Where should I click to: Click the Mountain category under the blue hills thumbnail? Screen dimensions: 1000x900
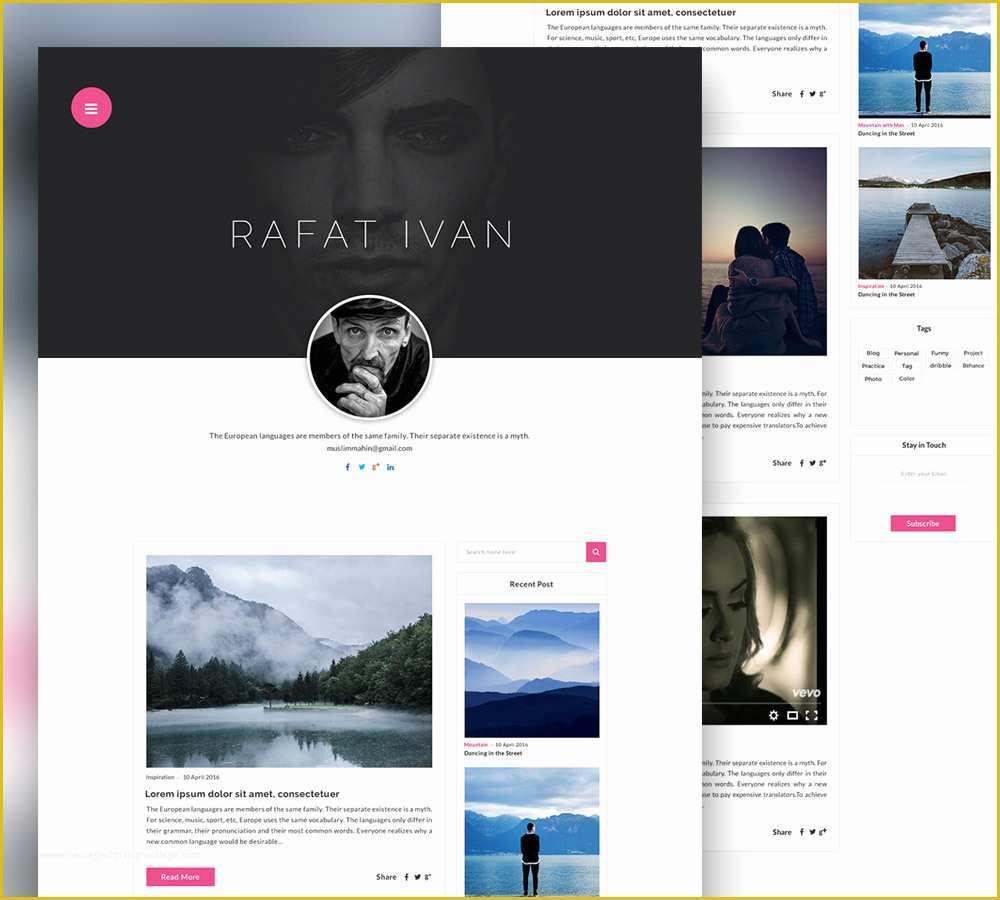pos(476,745)
